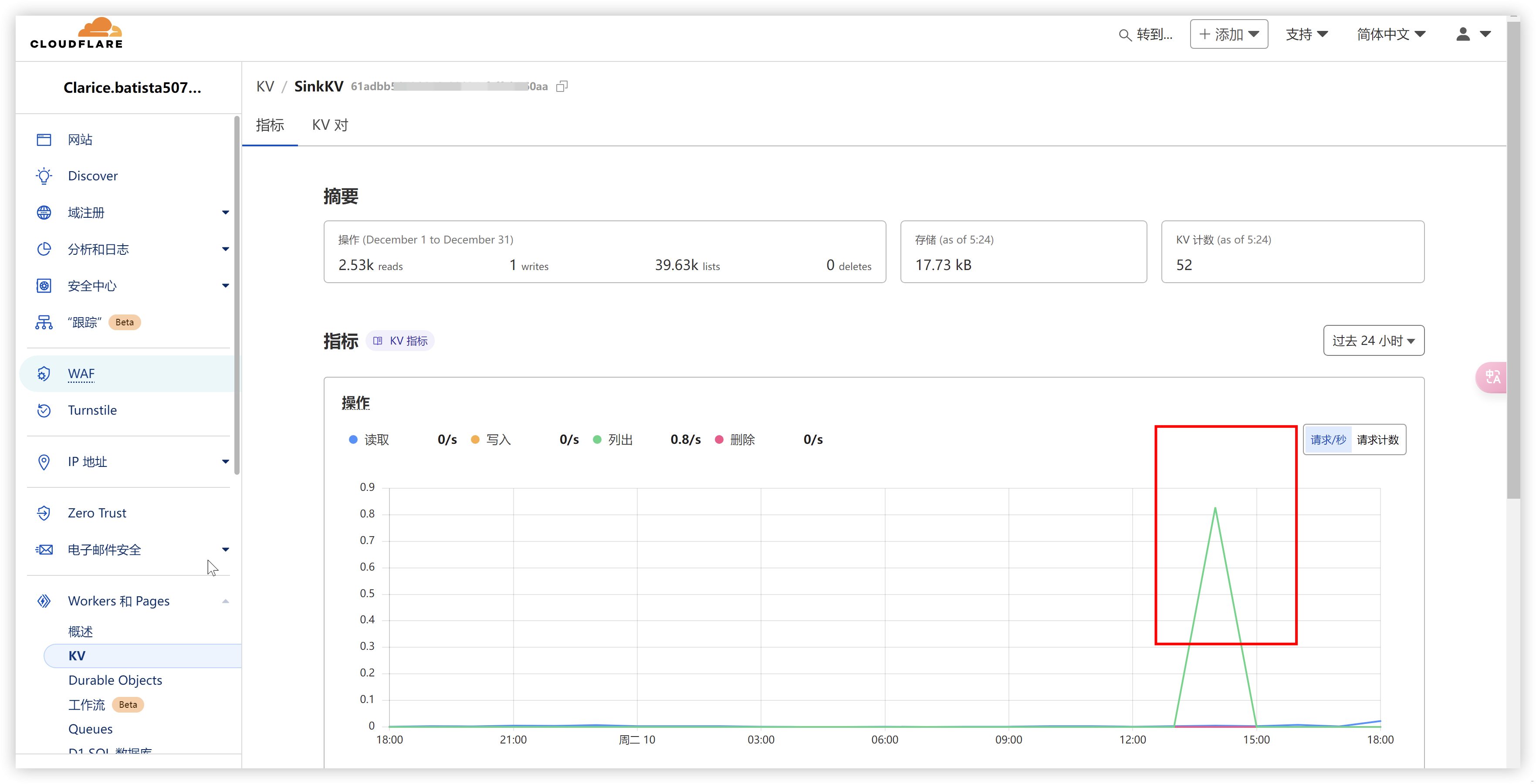Copy the SinkKV namespace ID icon
Viewport: 1536px width, 784px height.
(562, 86)
